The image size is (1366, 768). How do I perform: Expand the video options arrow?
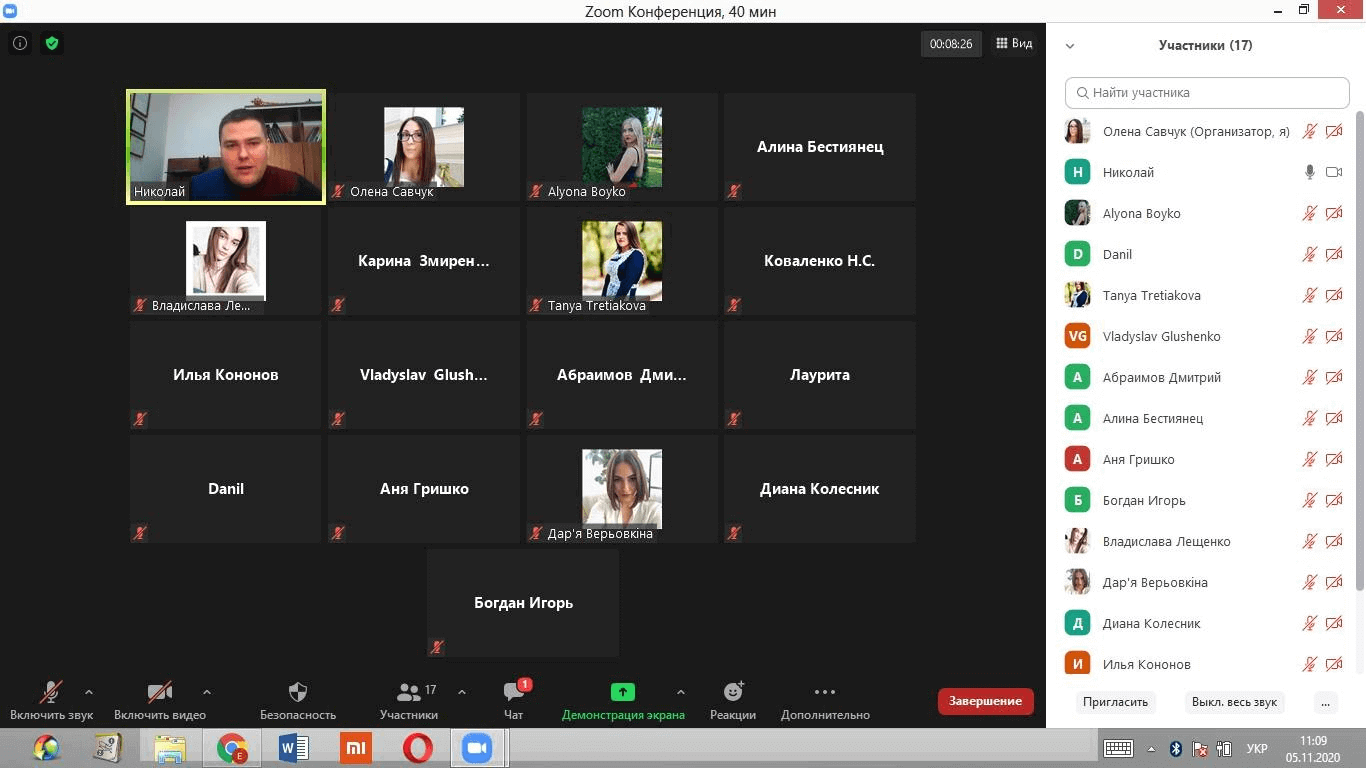pyautogui.click(x=207, y=692)
